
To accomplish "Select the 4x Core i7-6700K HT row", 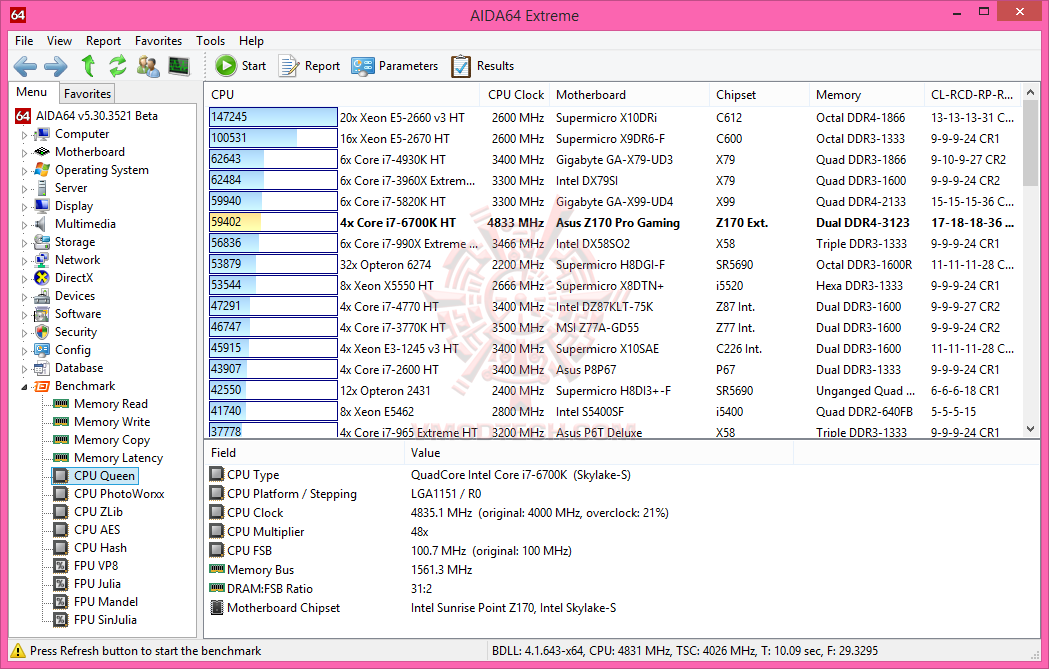I will click(612, 223).
